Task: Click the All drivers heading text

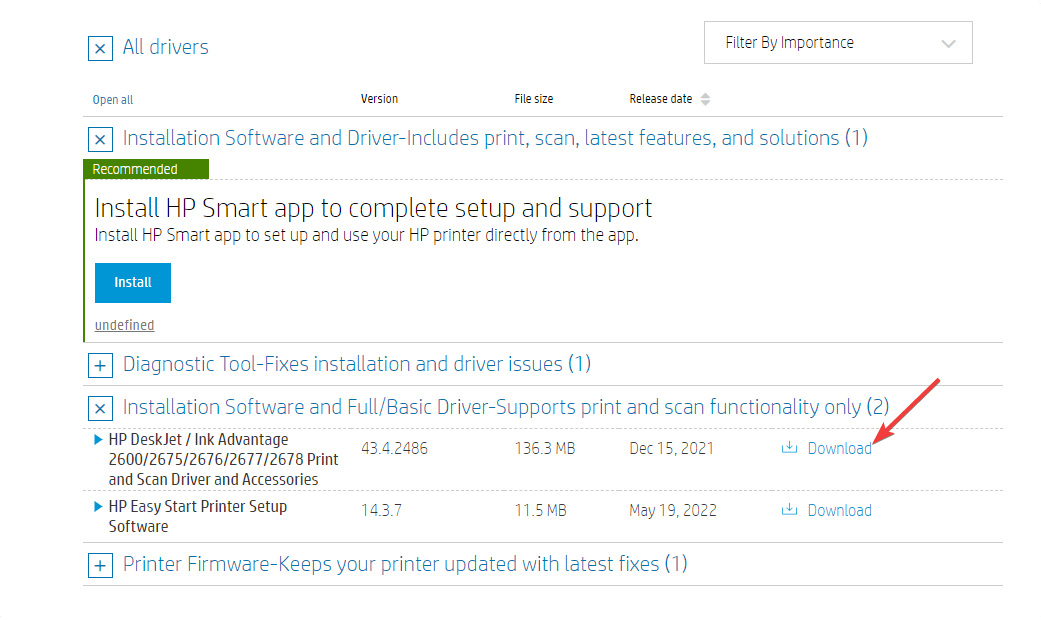Action: [x=165, y=47]
